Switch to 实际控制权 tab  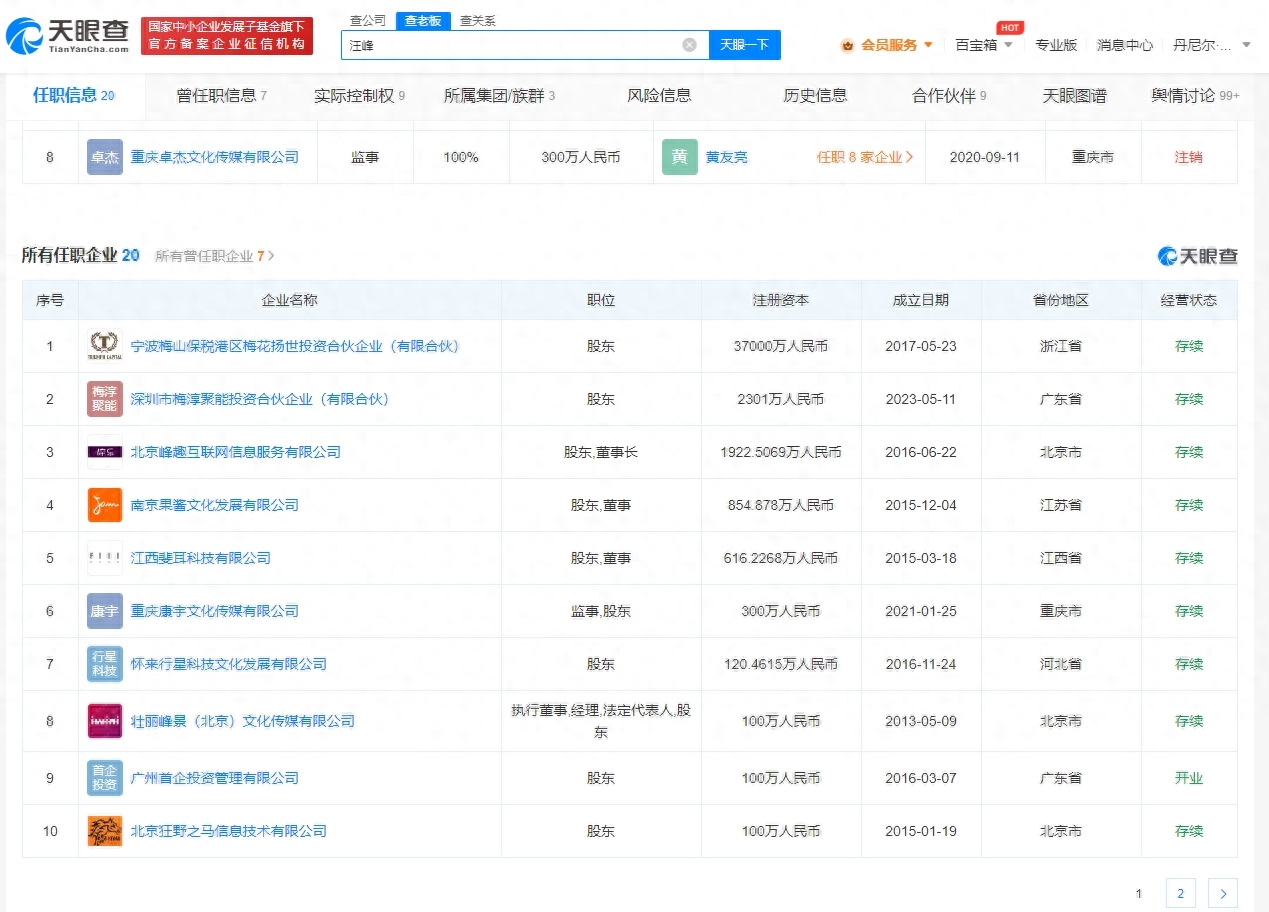coord(359,96)
